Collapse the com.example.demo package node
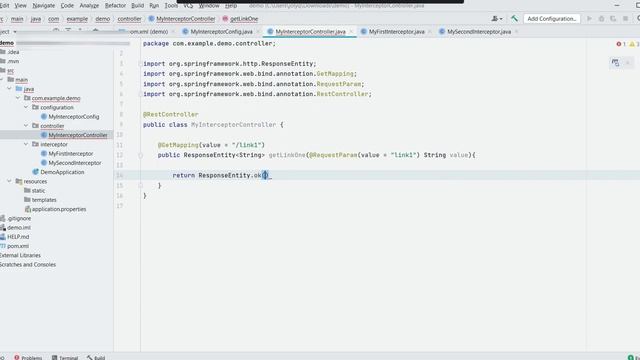 (18, 98)
